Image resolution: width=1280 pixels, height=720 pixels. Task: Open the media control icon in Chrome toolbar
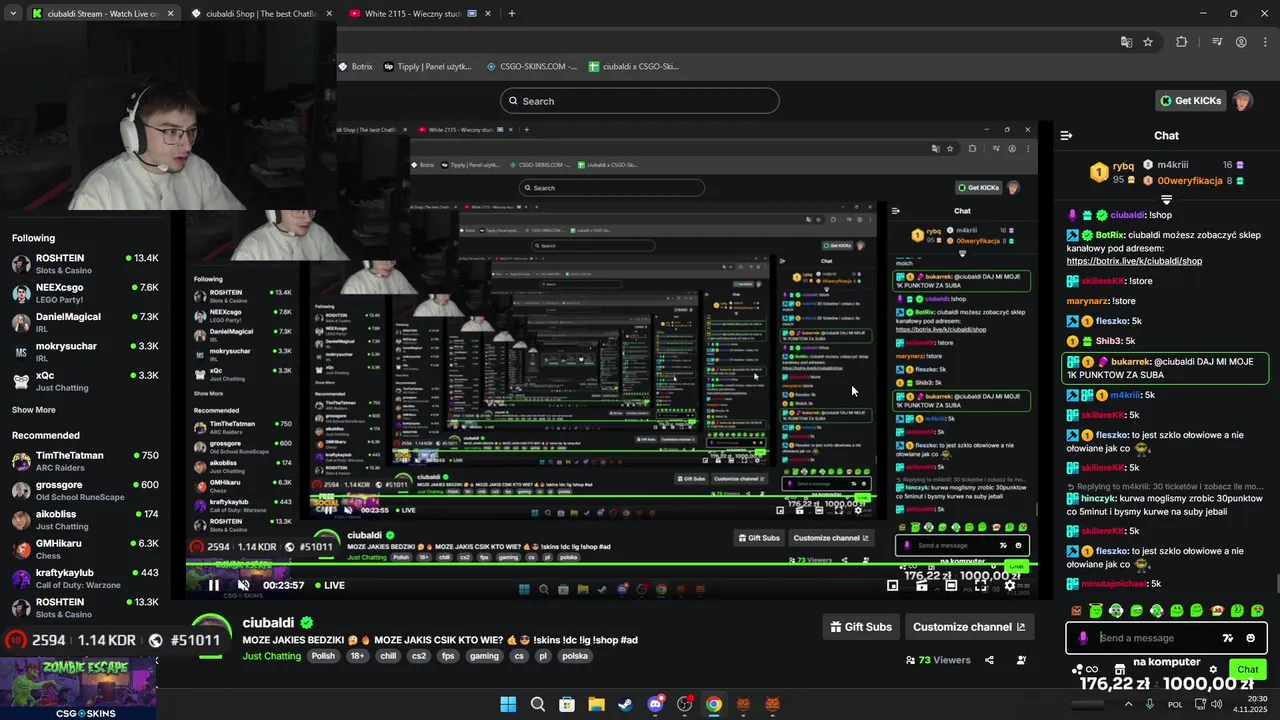pyautogui.click(x=1217, y=42)
